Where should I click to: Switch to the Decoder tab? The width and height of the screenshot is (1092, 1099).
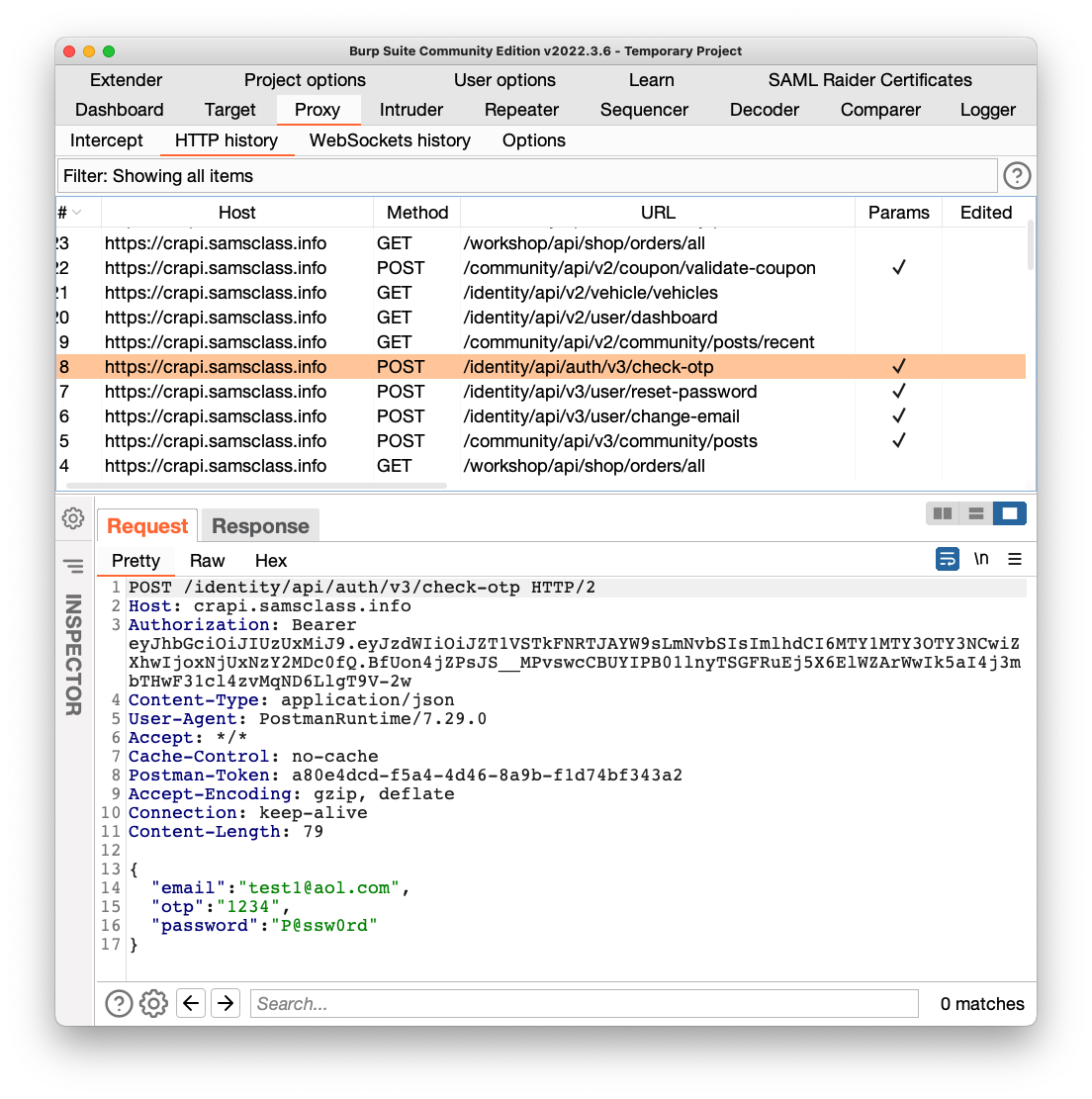tap(764, 110)
